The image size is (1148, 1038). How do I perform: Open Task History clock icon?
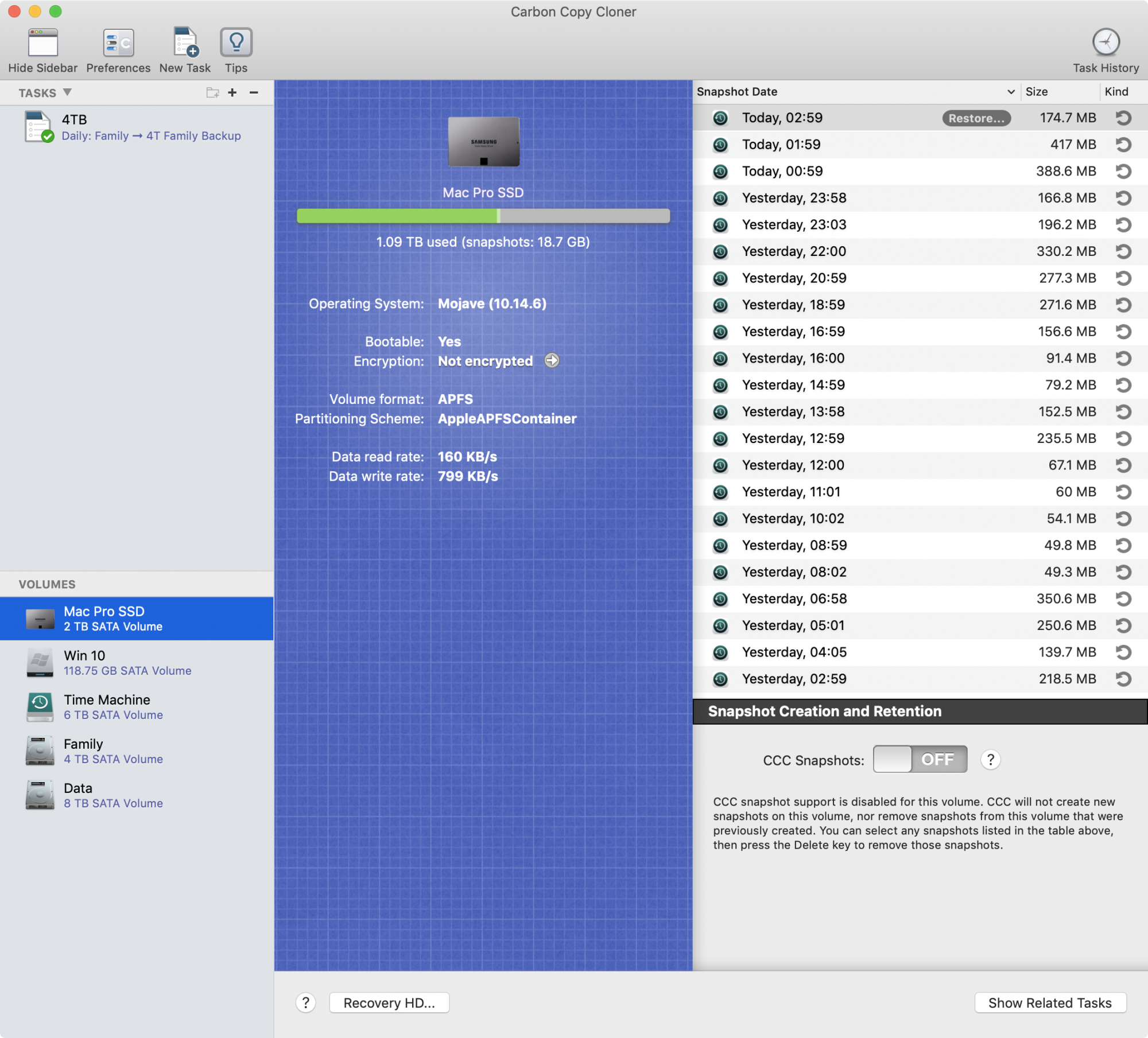point(1106,42)
